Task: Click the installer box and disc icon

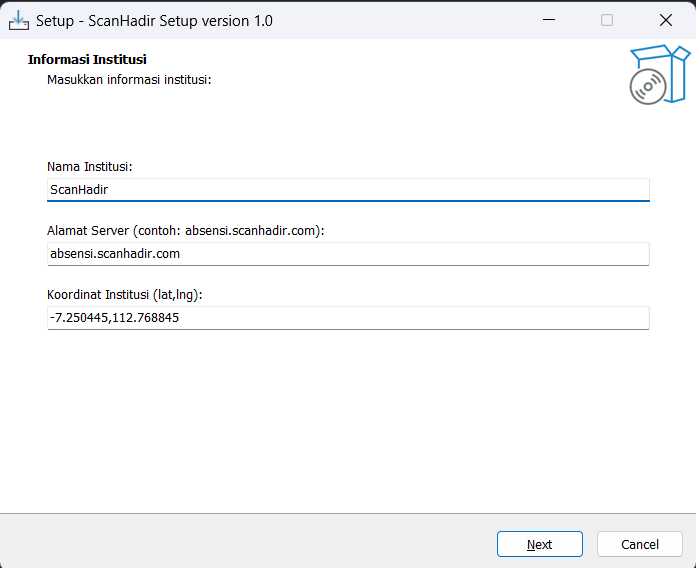Action: [x=660, y=74]
